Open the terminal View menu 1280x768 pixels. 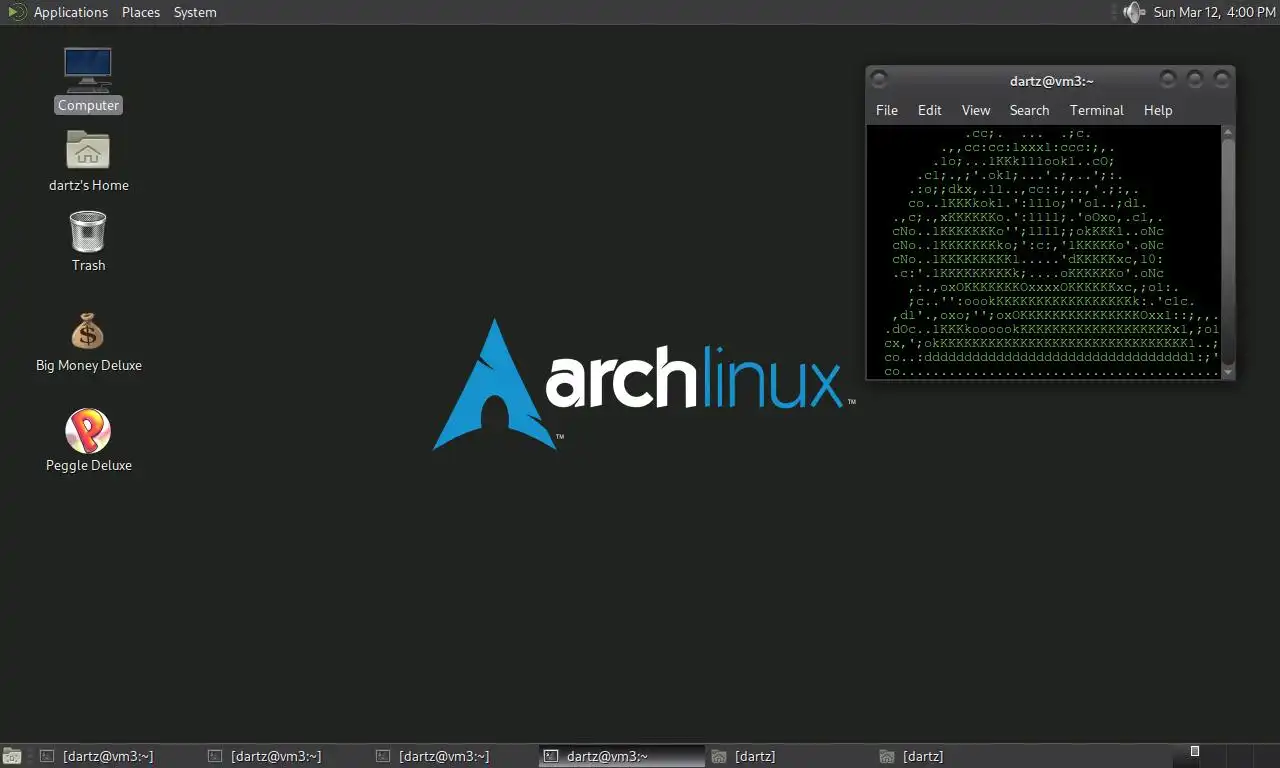pos(976,110)
